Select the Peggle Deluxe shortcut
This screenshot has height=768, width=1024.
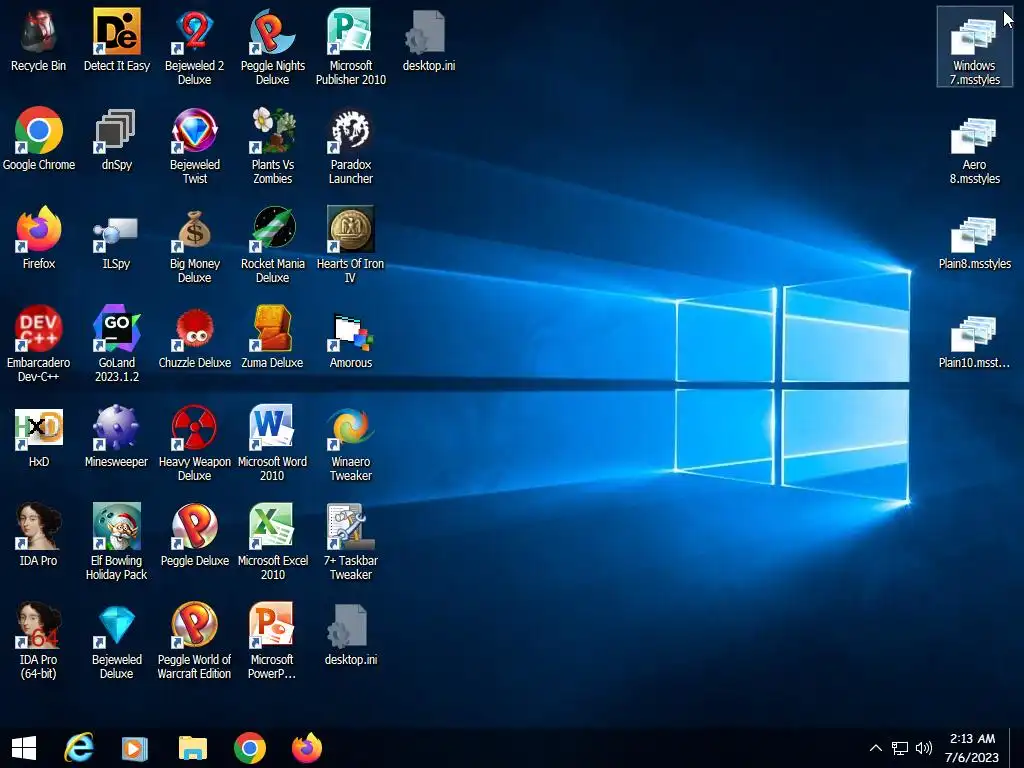coord(195,536)
